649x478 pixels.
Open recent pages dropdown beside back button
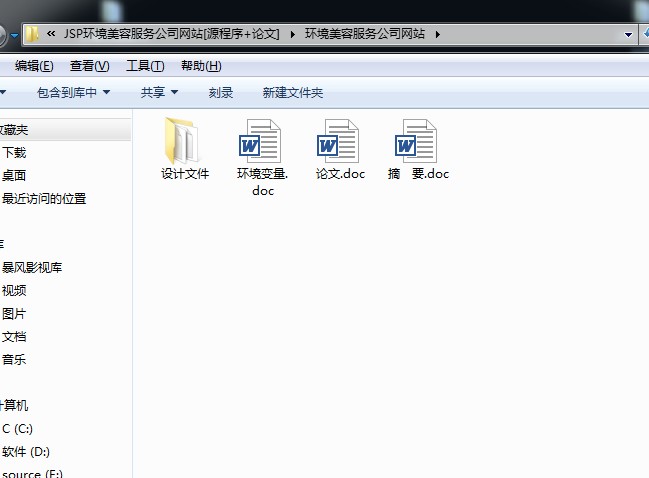[x=14, y=36]
